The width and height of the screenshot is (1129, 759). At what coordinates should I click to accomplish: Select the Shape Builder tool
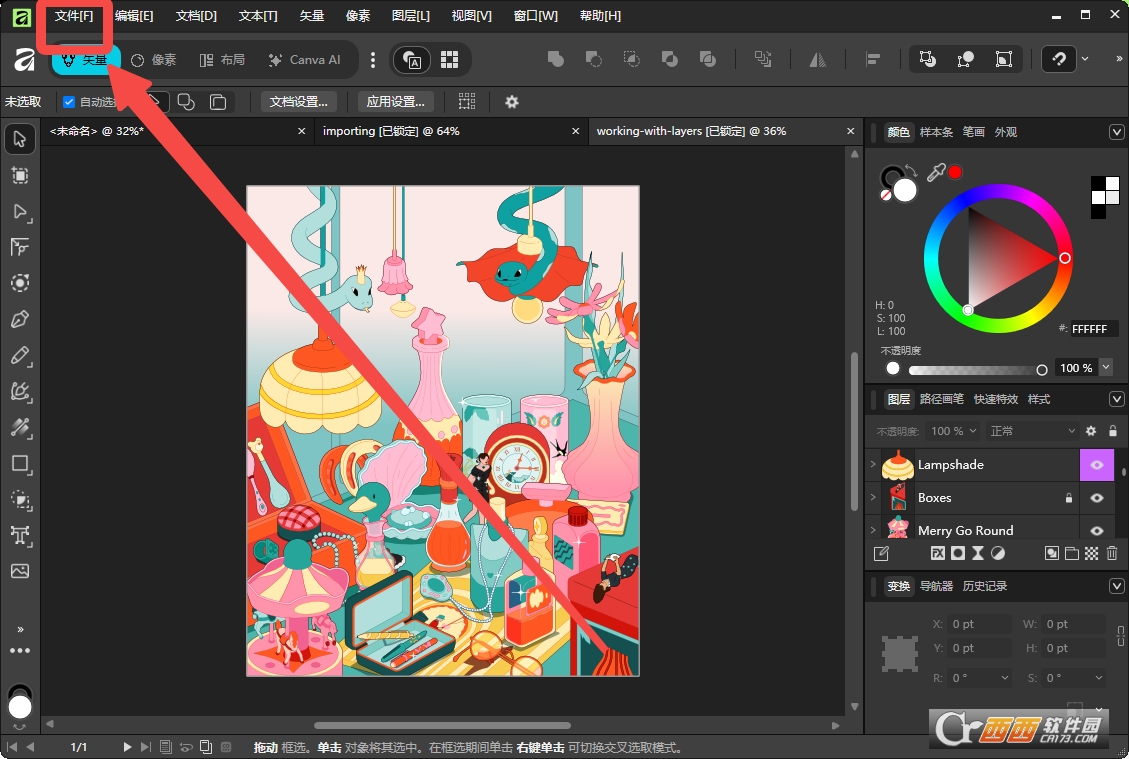pos(20,500)
